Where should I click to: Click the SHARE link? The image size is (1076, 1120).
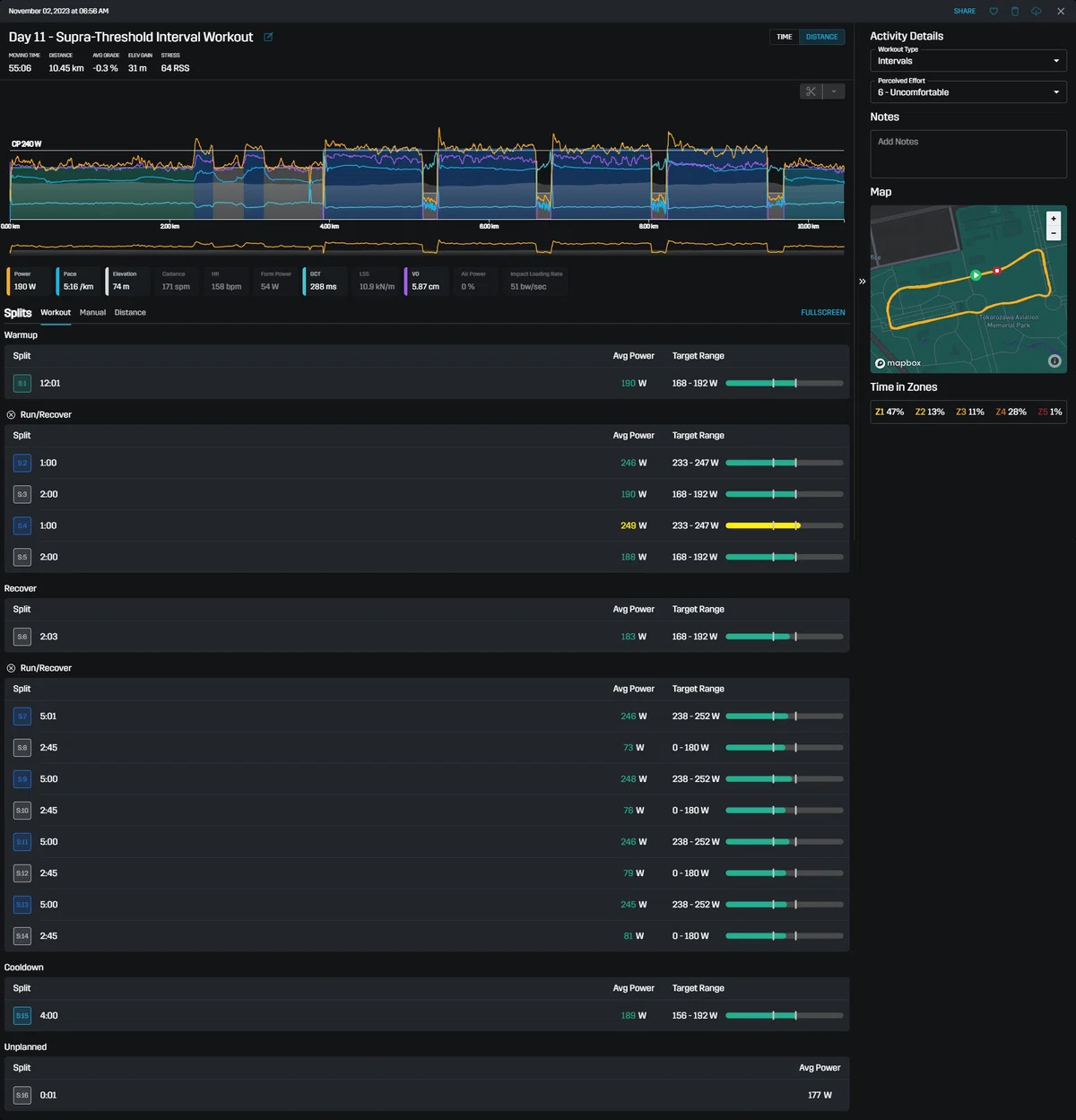[x=965, y=11]
